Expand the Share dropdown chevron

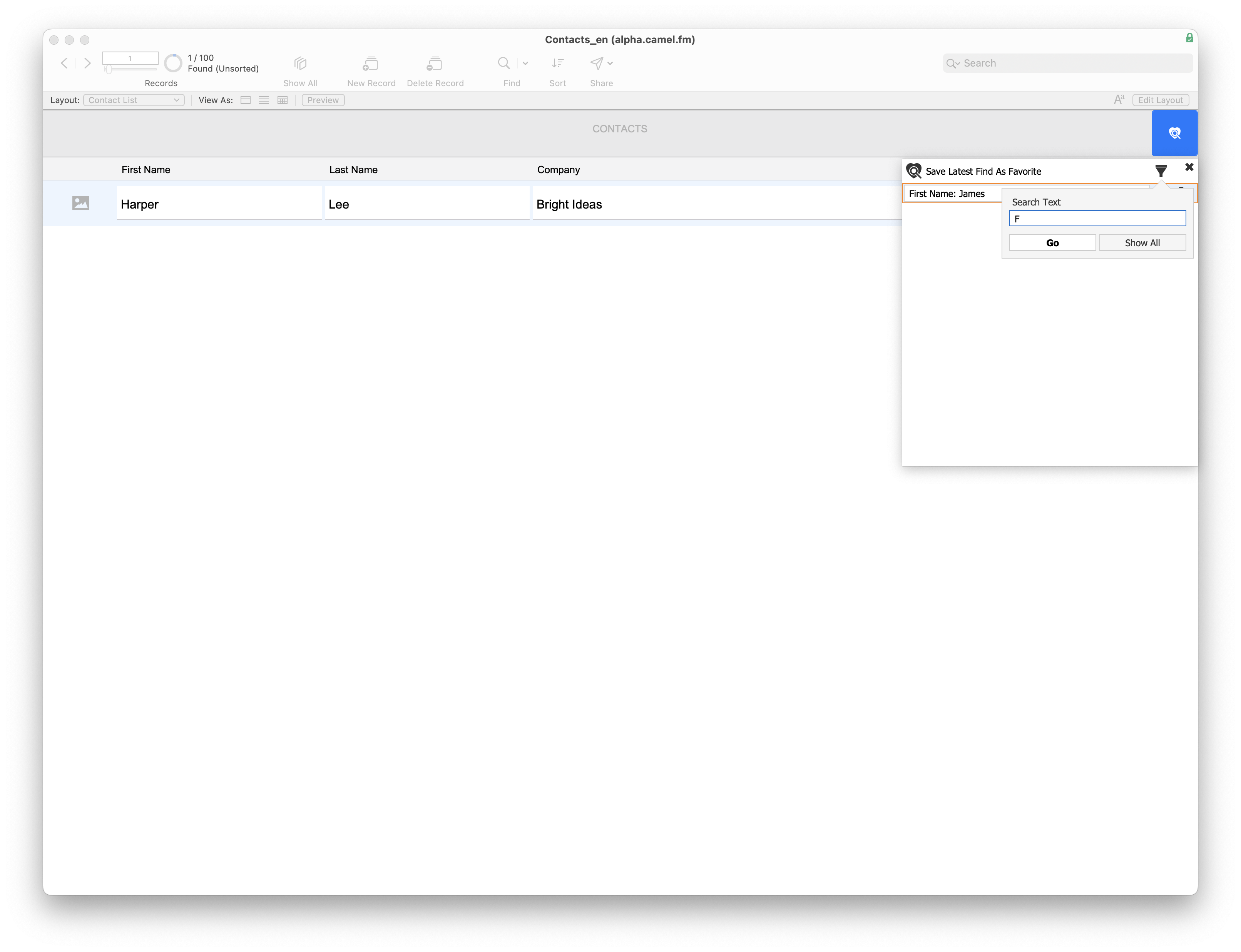click(x=610, y=63)
